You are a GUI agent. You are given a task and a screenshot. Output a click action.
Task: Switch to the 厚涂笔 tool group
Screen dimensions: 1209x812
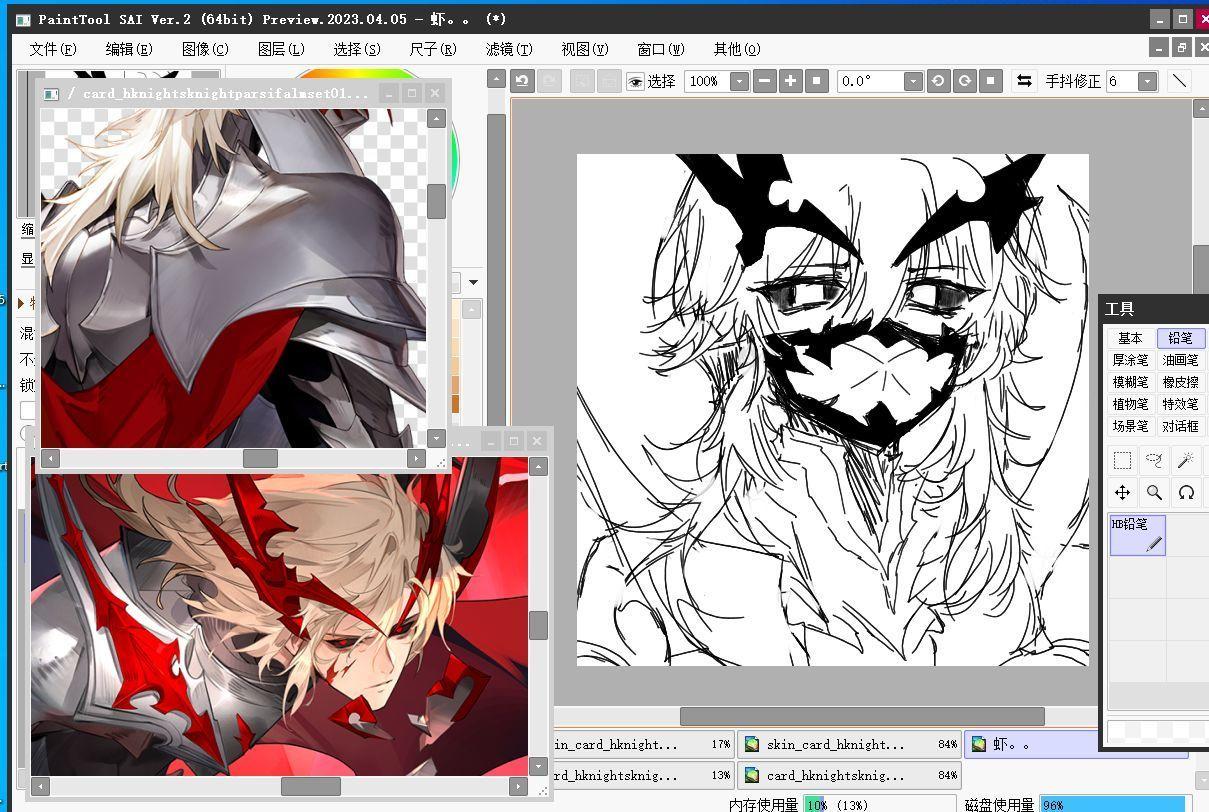[x=1130, y=360]
